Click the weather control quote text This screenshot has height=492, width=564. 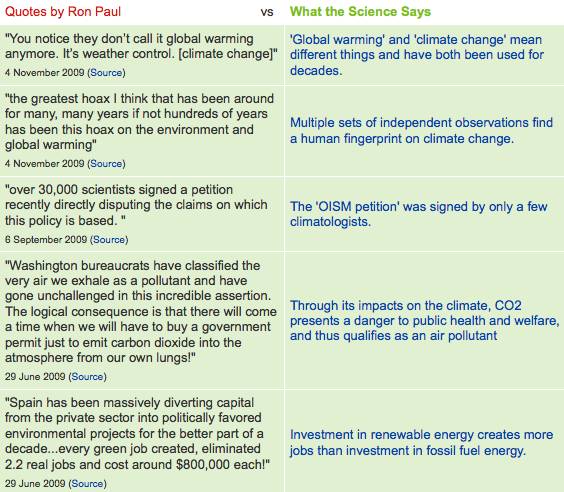[x=141, y=46]
